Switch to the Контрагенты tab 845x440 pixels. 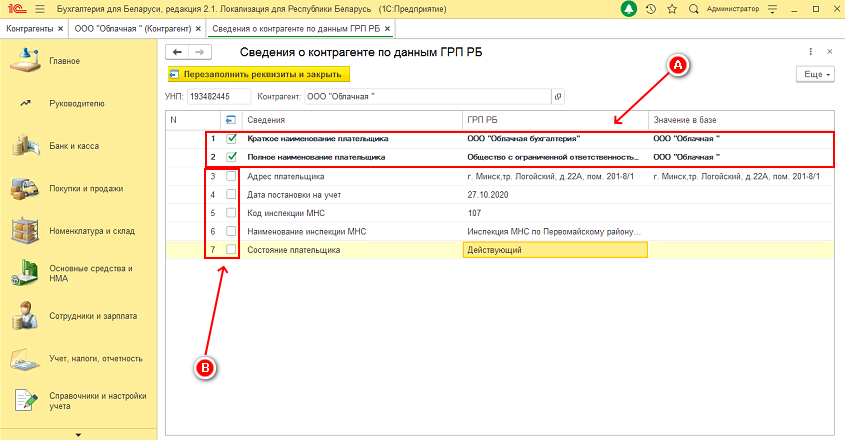pos(30,29)
